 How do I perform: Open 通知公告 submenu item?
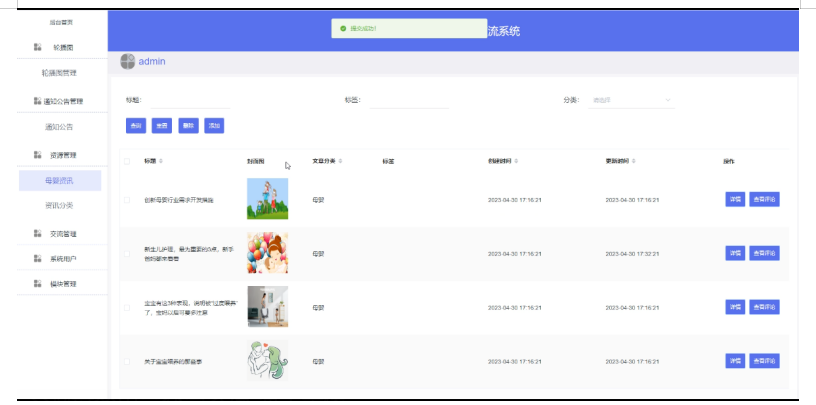coord(59,126)
